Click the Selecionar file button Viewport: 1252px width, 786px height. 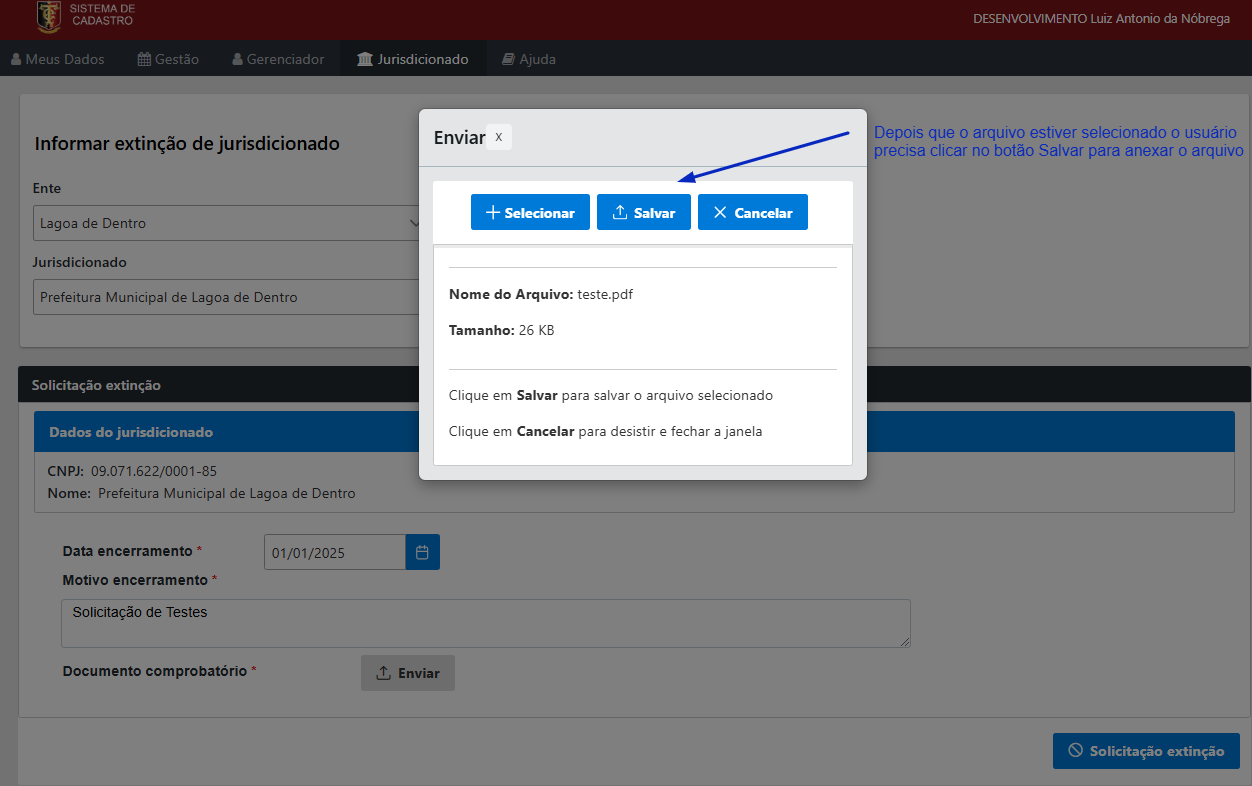(530, 212)
